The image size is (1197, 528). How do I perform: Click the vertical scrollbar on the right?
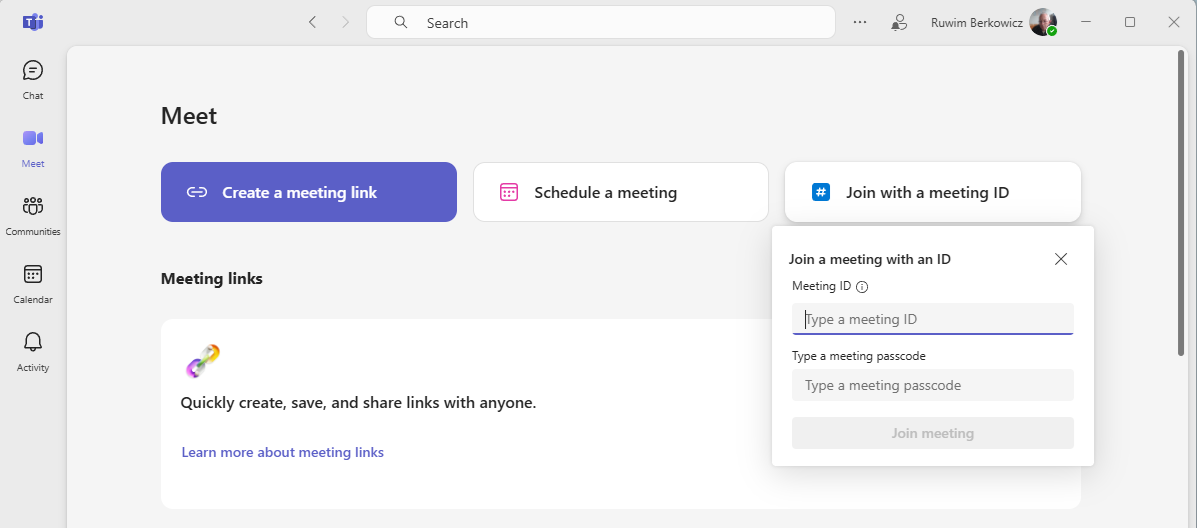(x=1181, y=200)
